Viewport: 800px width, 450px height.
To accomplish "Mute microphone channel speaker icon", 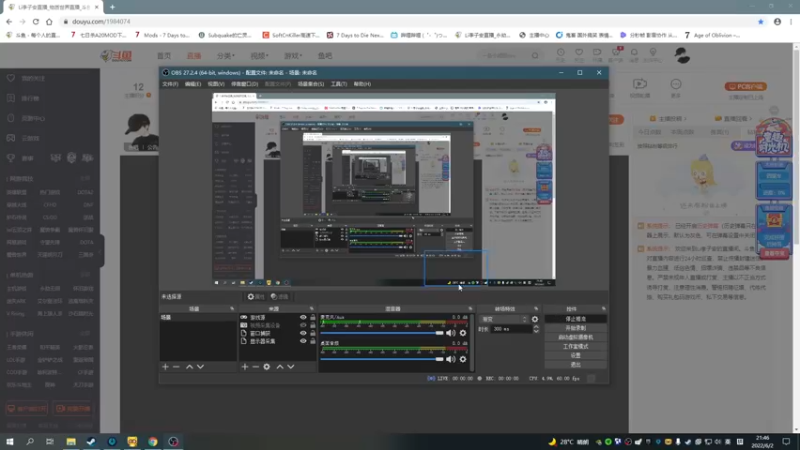I will pos(451,333).
